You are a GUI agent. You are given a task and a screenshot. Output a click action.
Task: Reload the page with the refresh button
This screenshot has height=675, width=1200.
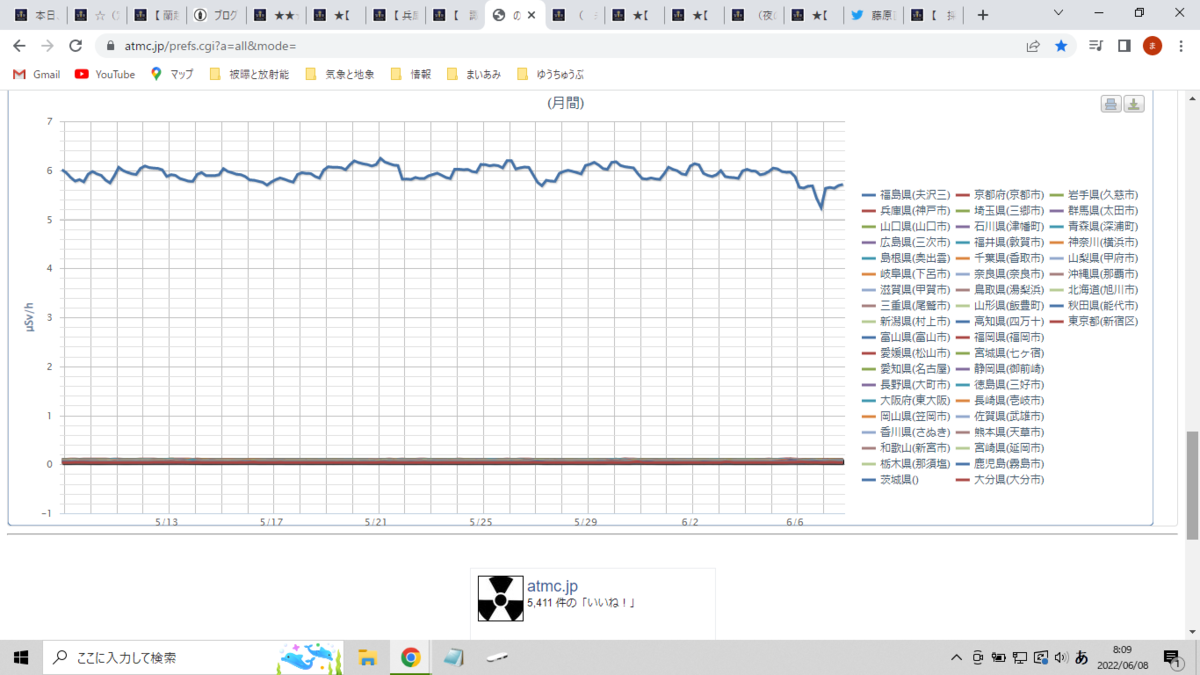click(75, 46)
